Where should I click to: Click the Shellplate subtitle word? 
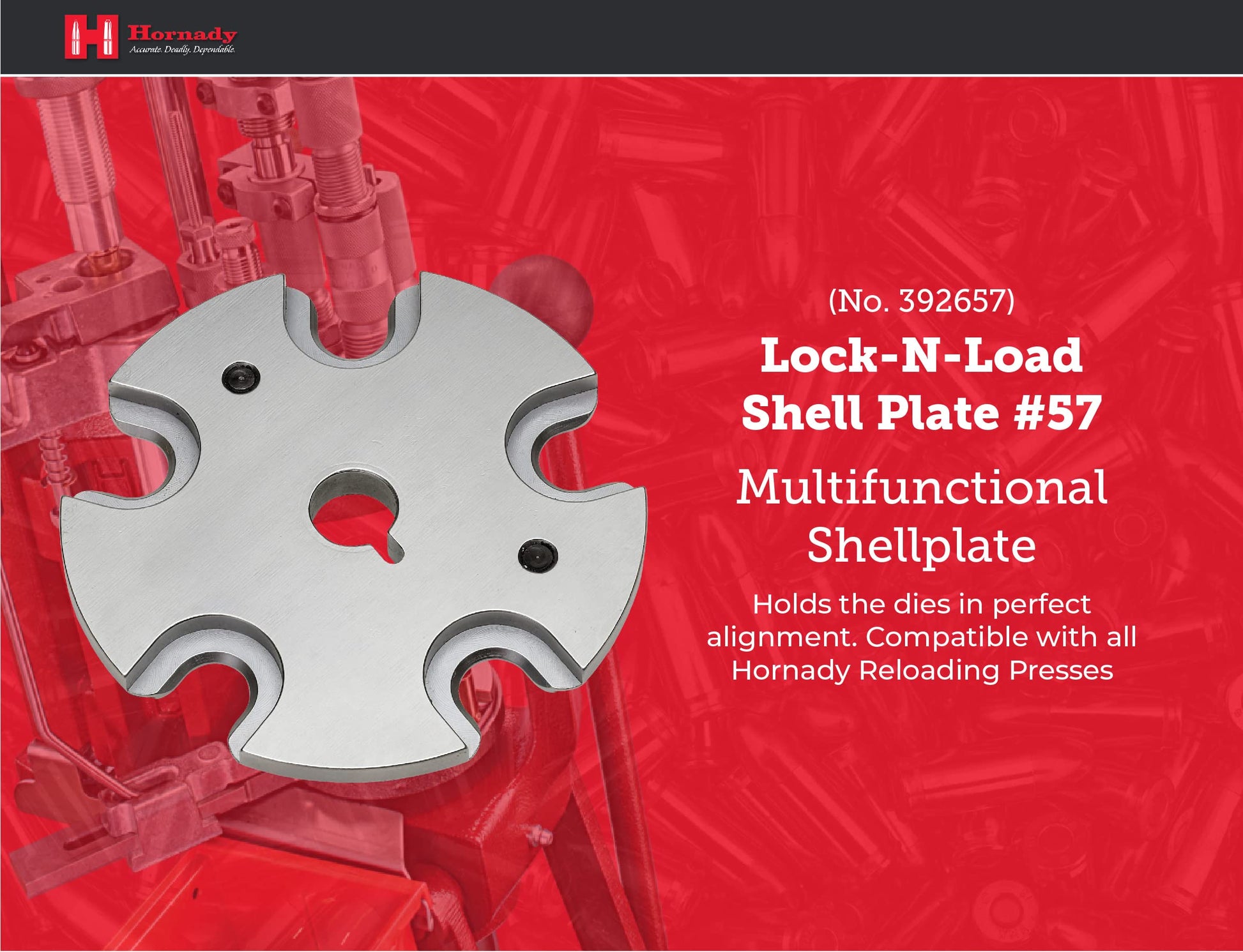point(921,545)
